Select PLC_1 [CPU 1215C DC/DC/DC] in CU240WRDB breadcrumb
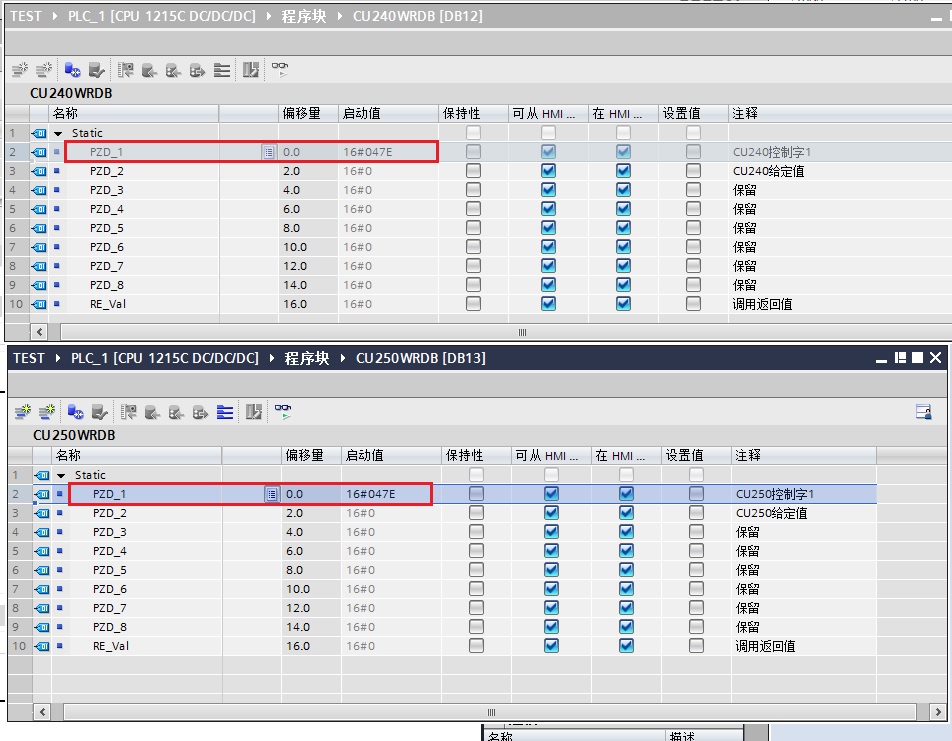Viewport: 952px width, 741px height. tap(162, 16)
